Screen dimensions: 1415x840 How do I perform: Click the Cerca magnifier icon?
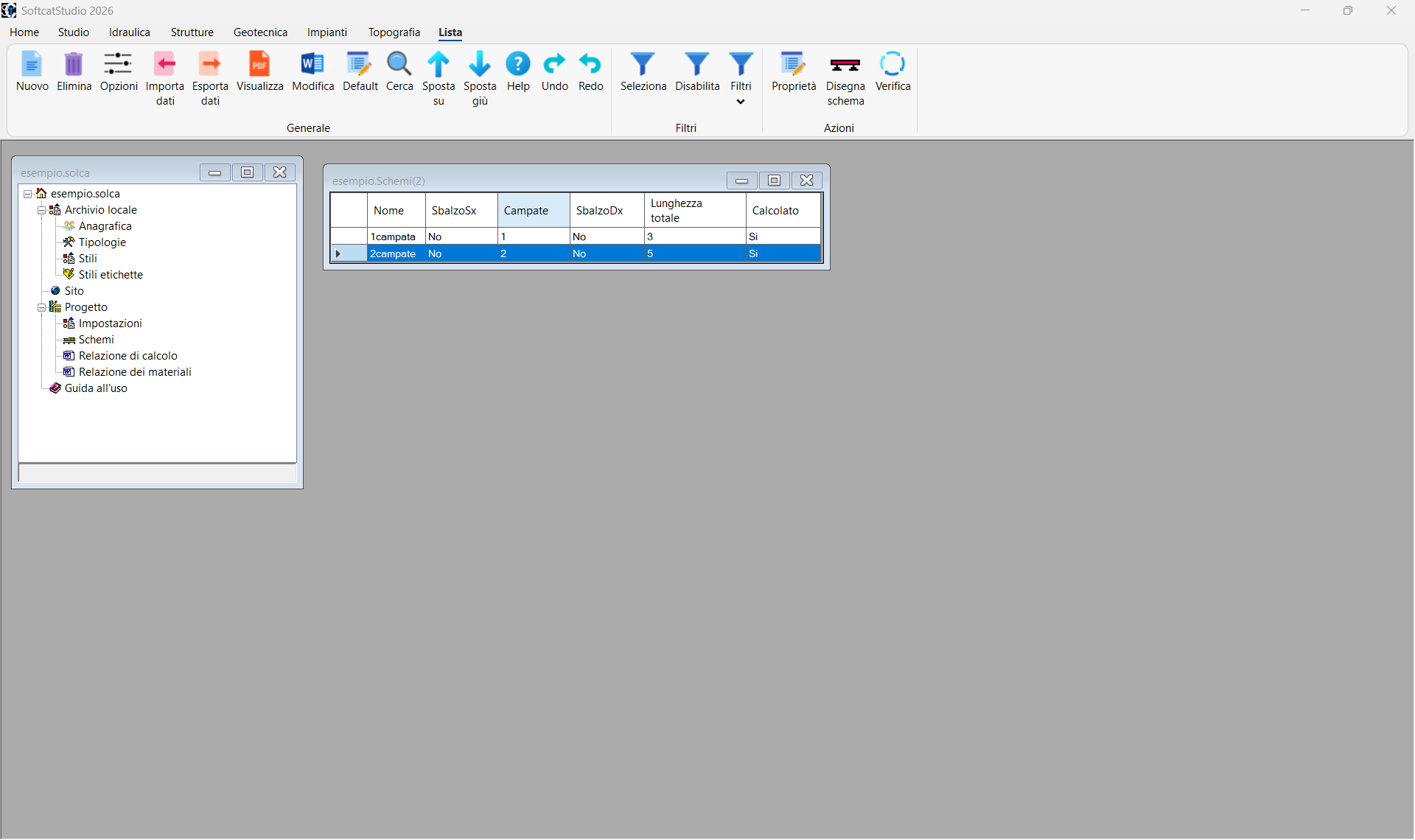(399, 64)
